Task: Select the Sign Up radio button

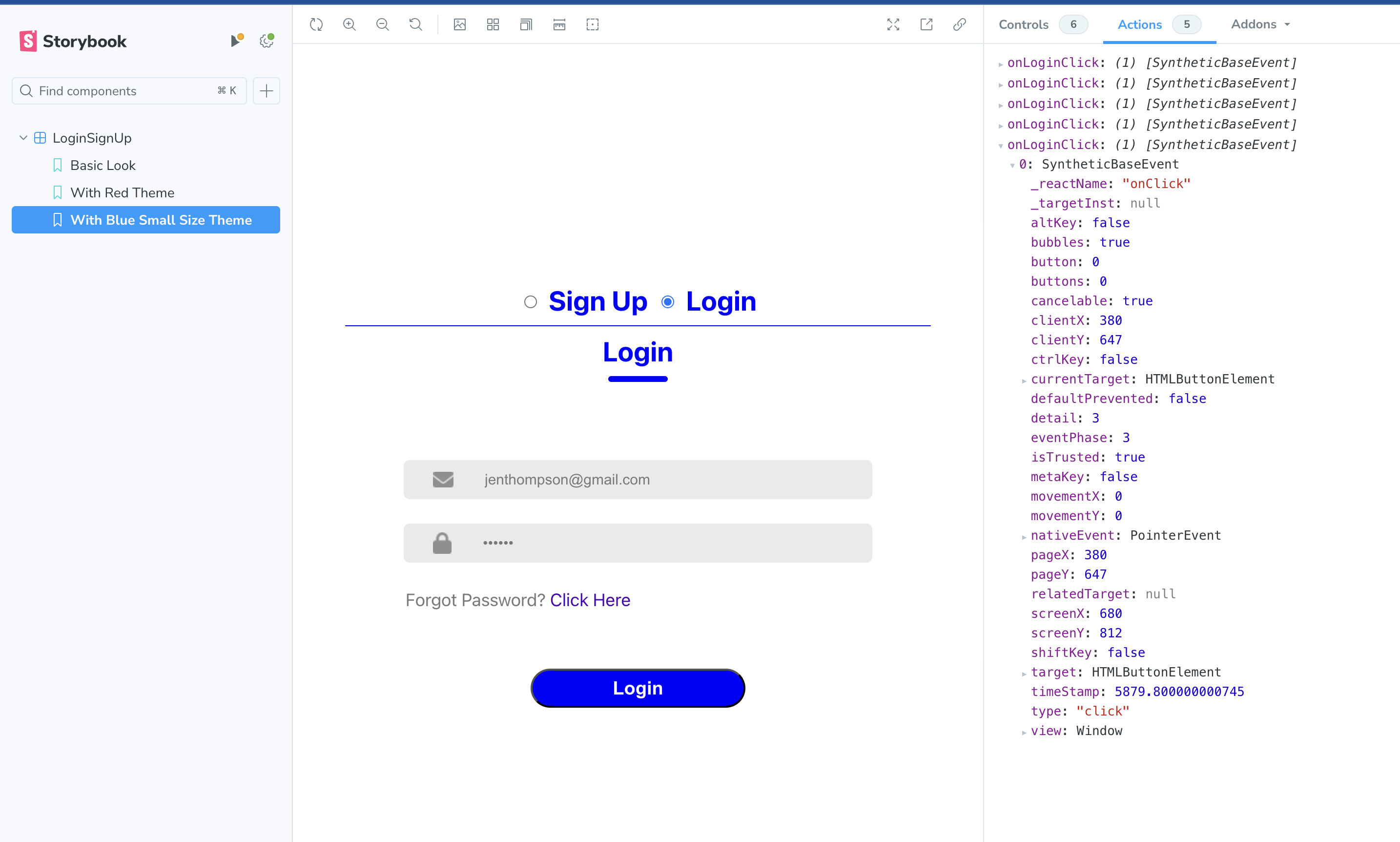Action: pyautogui.click(x=531, y=301)
